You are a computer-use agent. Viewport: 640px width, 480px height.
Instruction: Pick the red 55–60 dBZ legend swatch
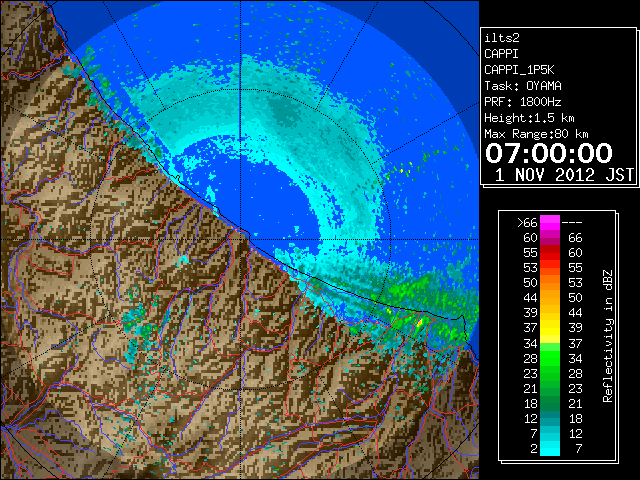click(550, 253)
